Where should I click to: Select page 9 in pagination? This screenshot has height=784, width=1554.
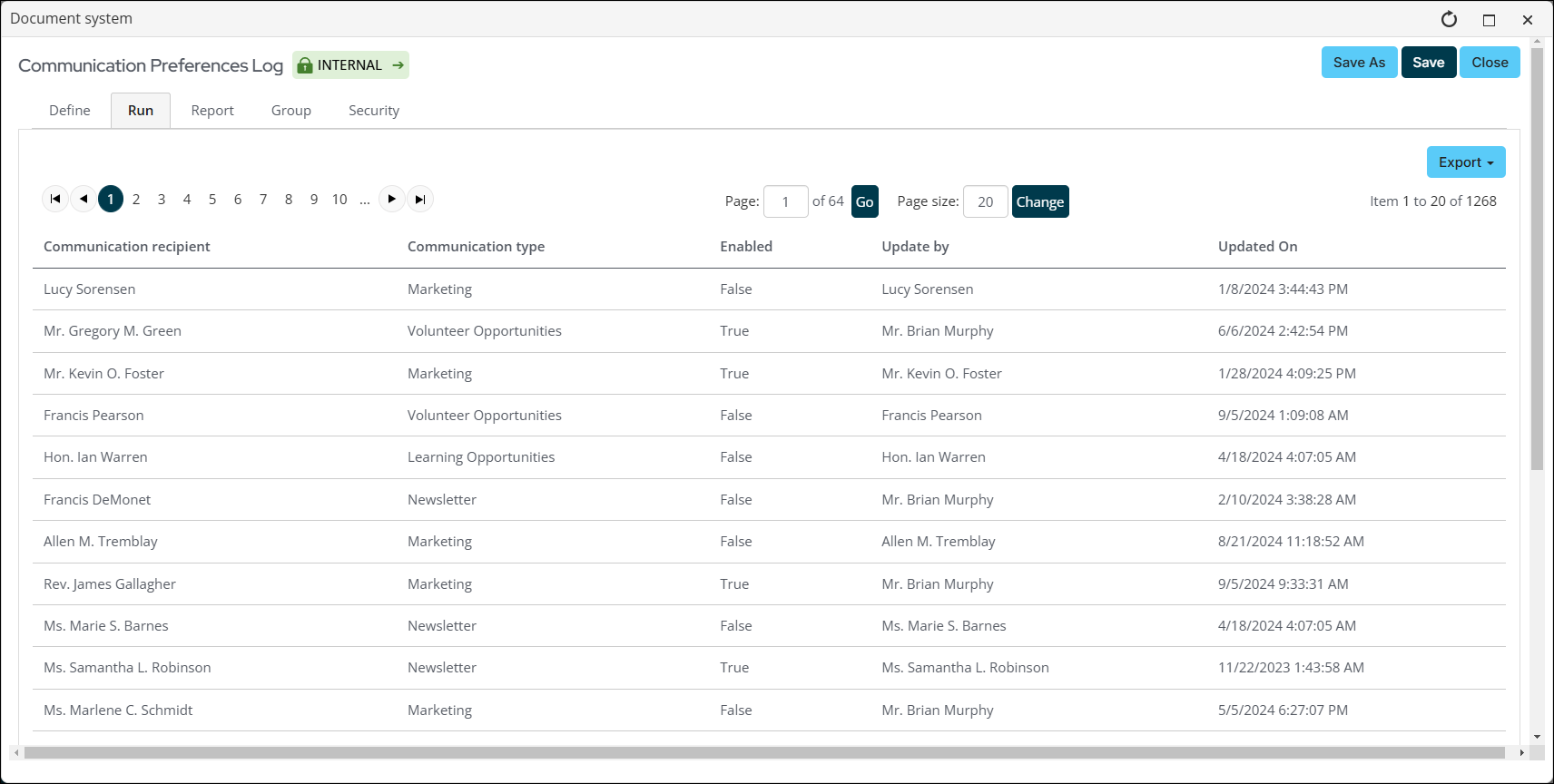point(314,199)
